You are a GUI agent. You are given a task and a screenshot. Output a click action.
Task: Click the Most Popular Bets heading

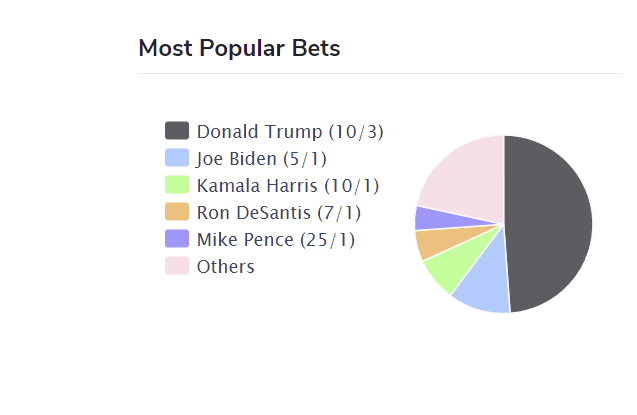[x=239, y=48]
